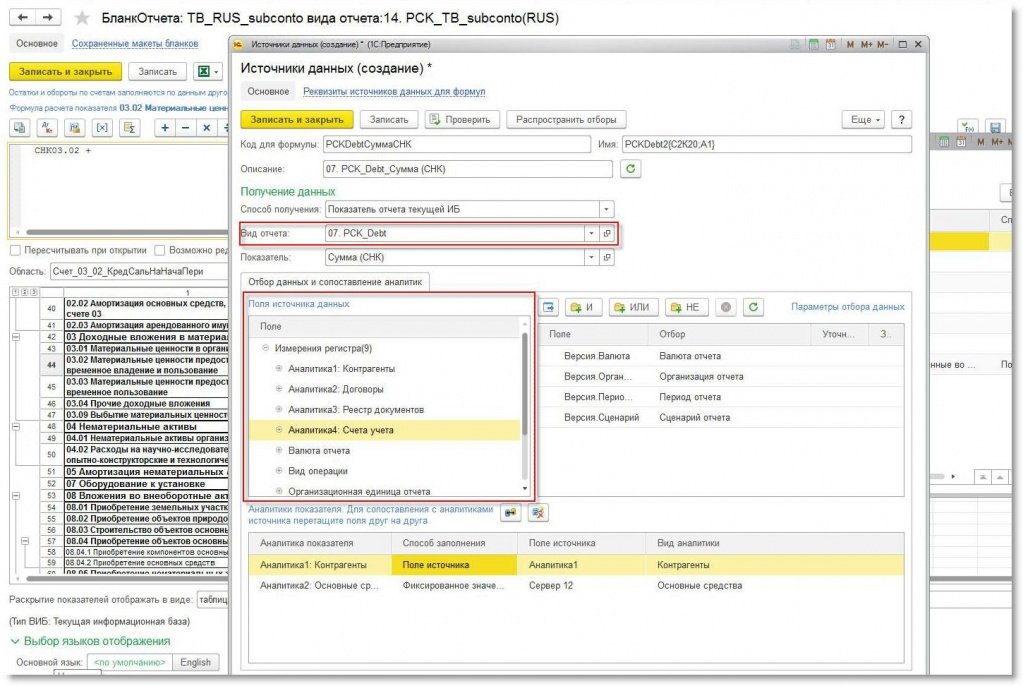This screenshot has width=1023, height=686.
Task: Click the НЕ filter group button
Action: point(685,307)
